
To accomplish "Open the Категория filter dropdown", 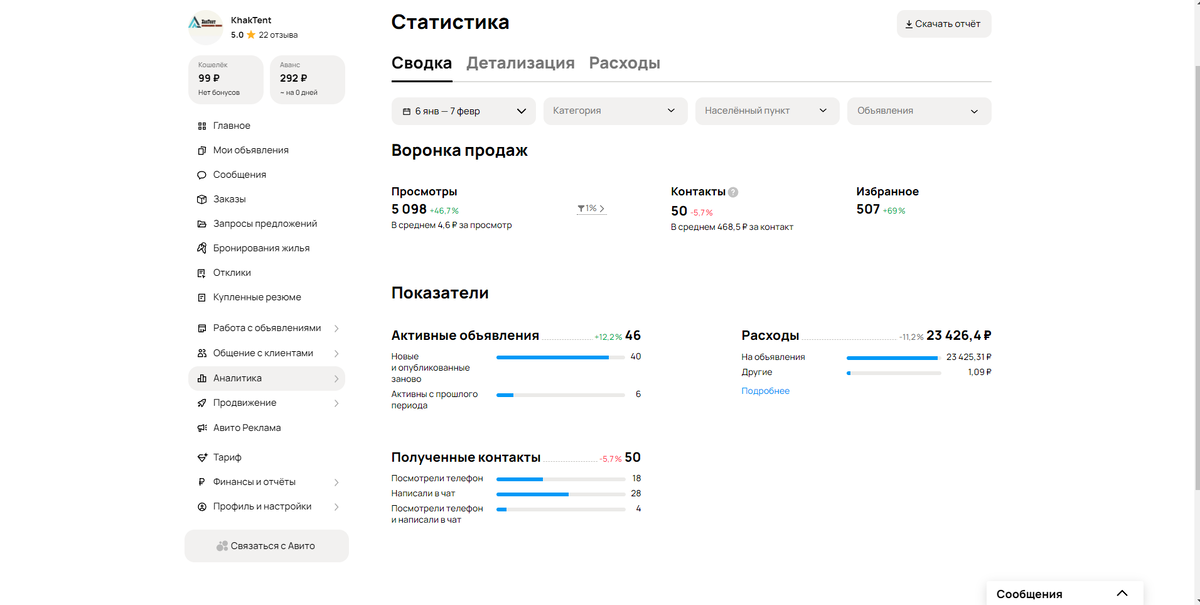I will click(614, 111).
